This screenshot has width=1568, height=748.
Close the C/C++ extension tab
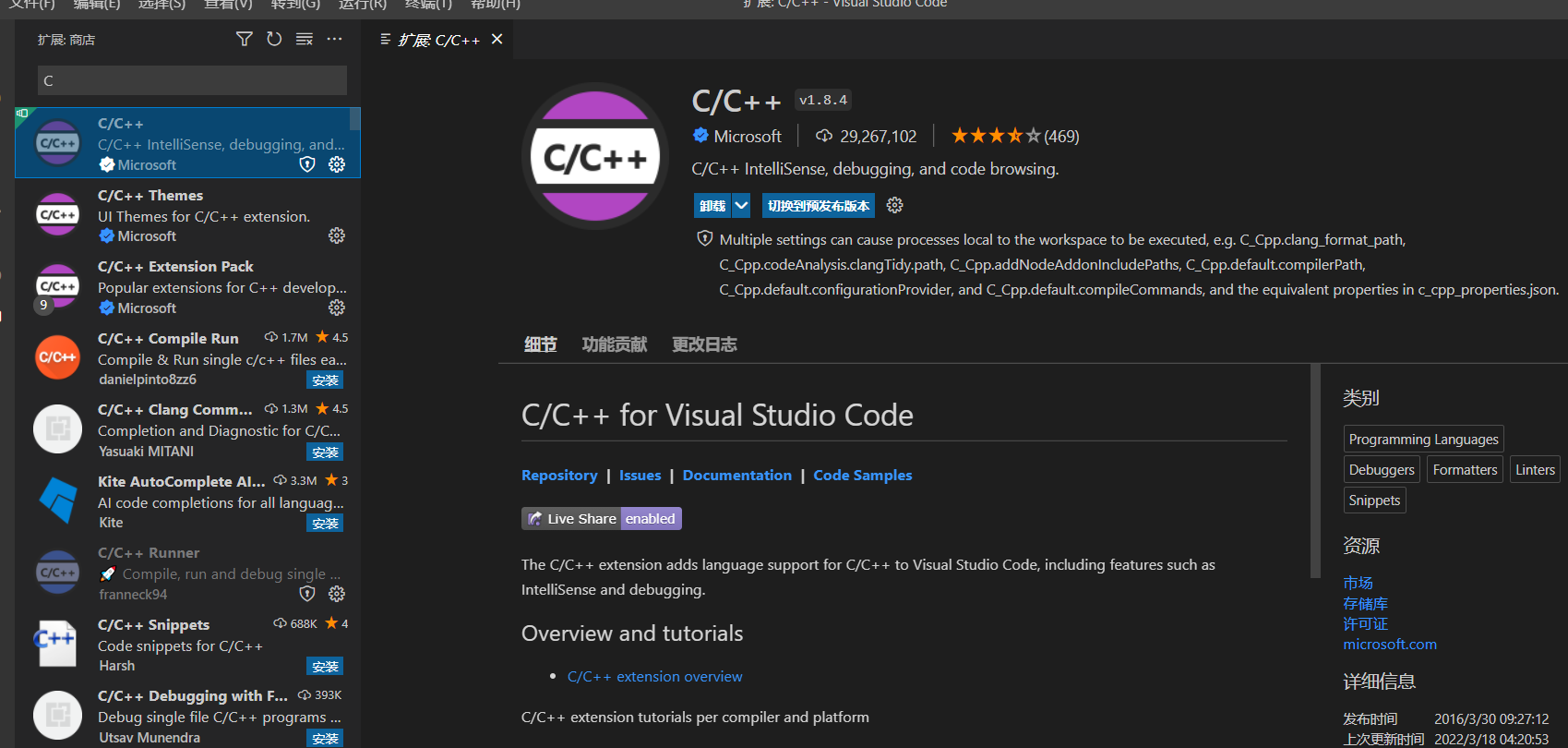pyautogui.click(x=497, y=39)
